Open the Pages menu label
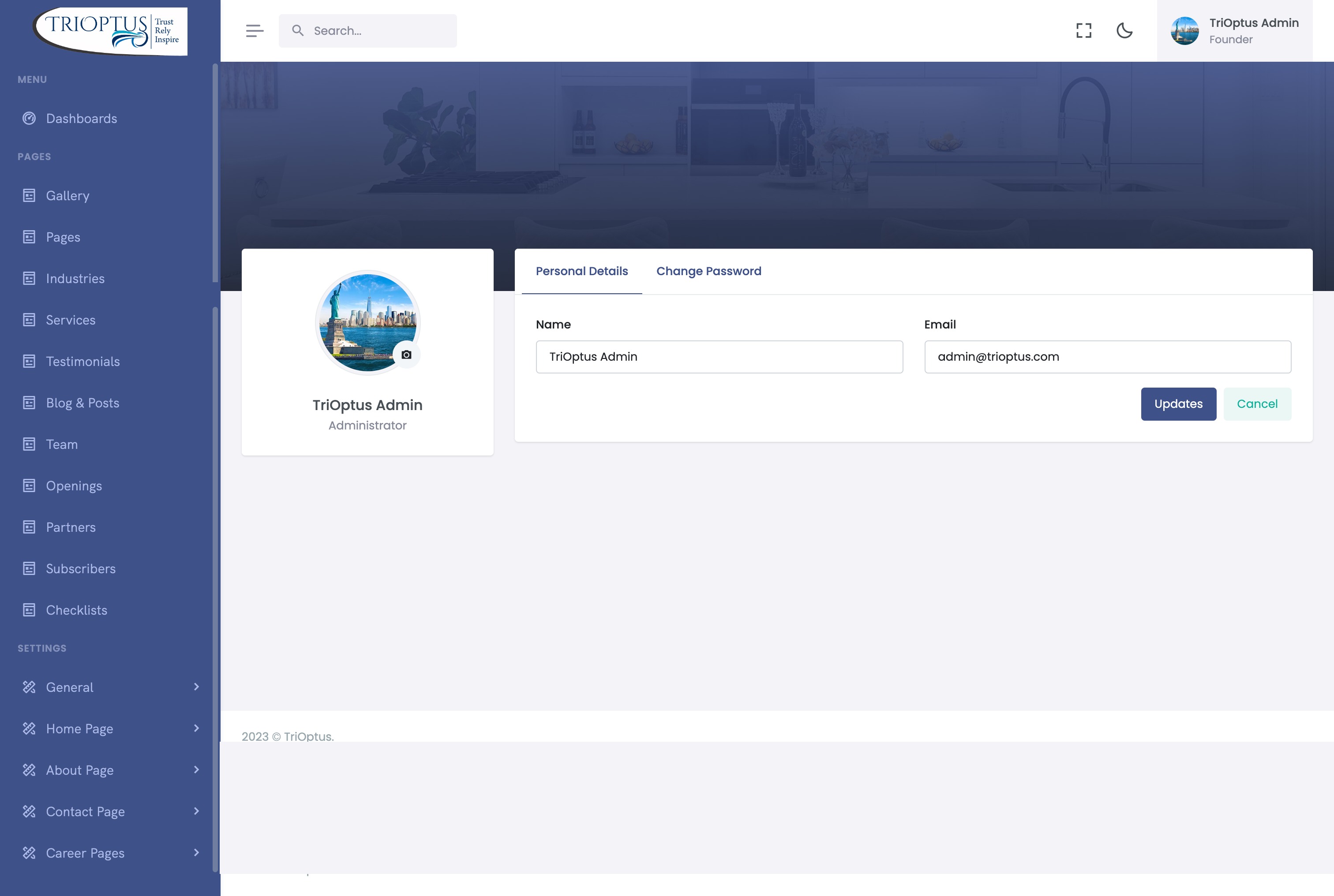The height and width of the screenshot is (896, 1334). (64, 237)
